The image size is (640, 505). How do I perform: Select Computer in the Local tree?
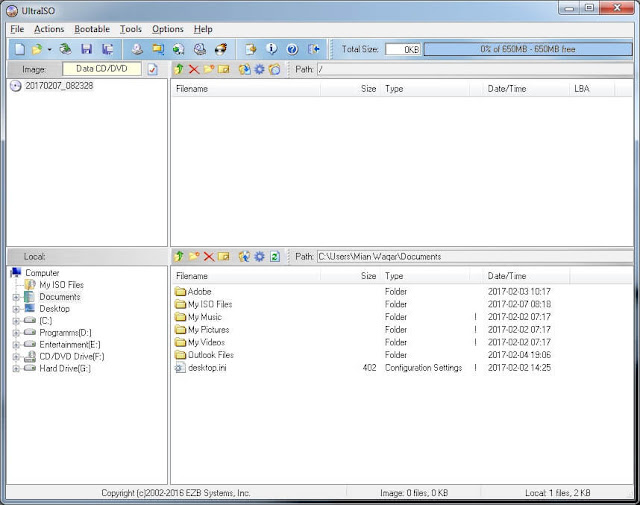[42, 273]
